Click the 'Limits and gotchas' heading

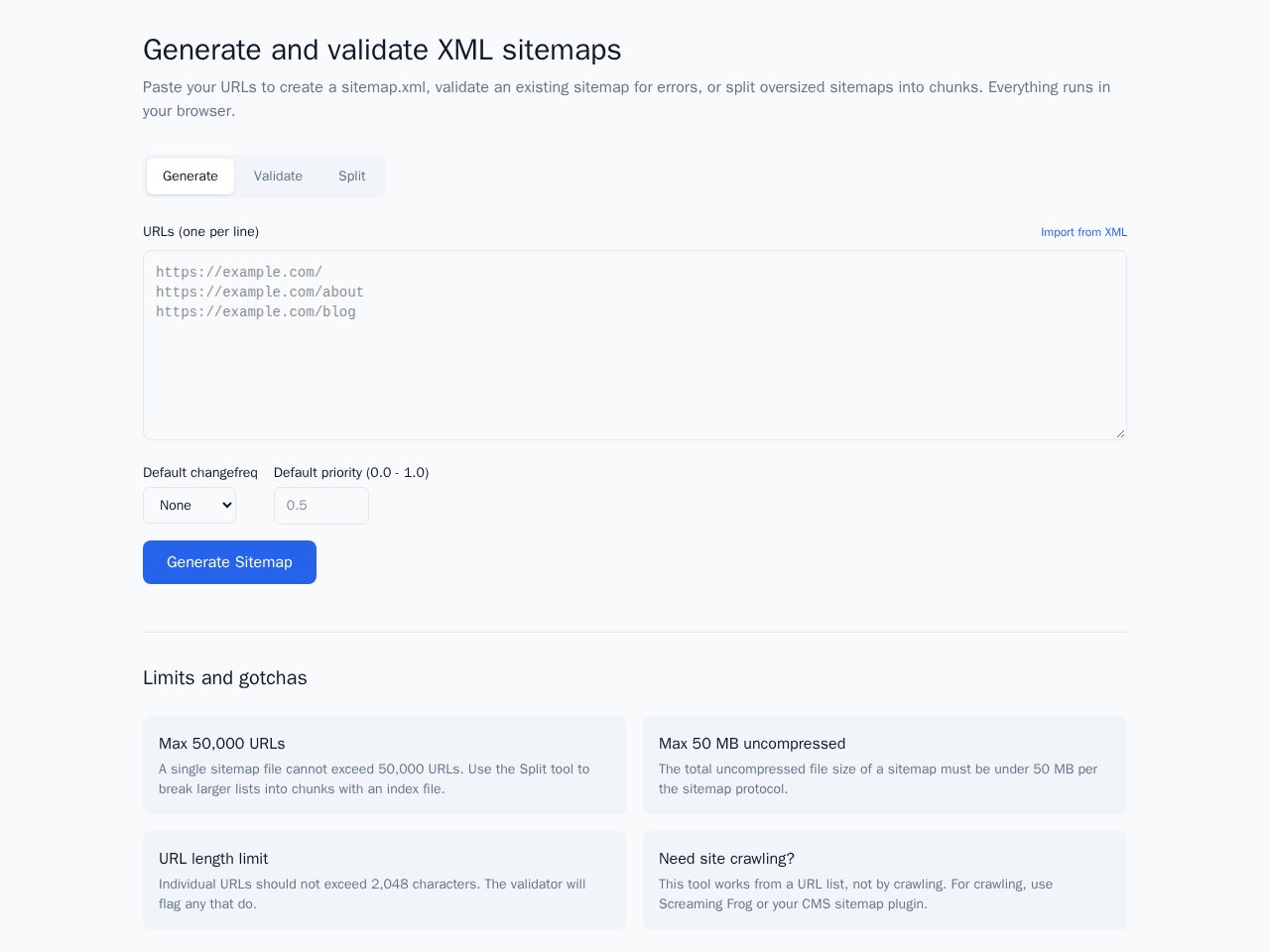tap(225, 678)
